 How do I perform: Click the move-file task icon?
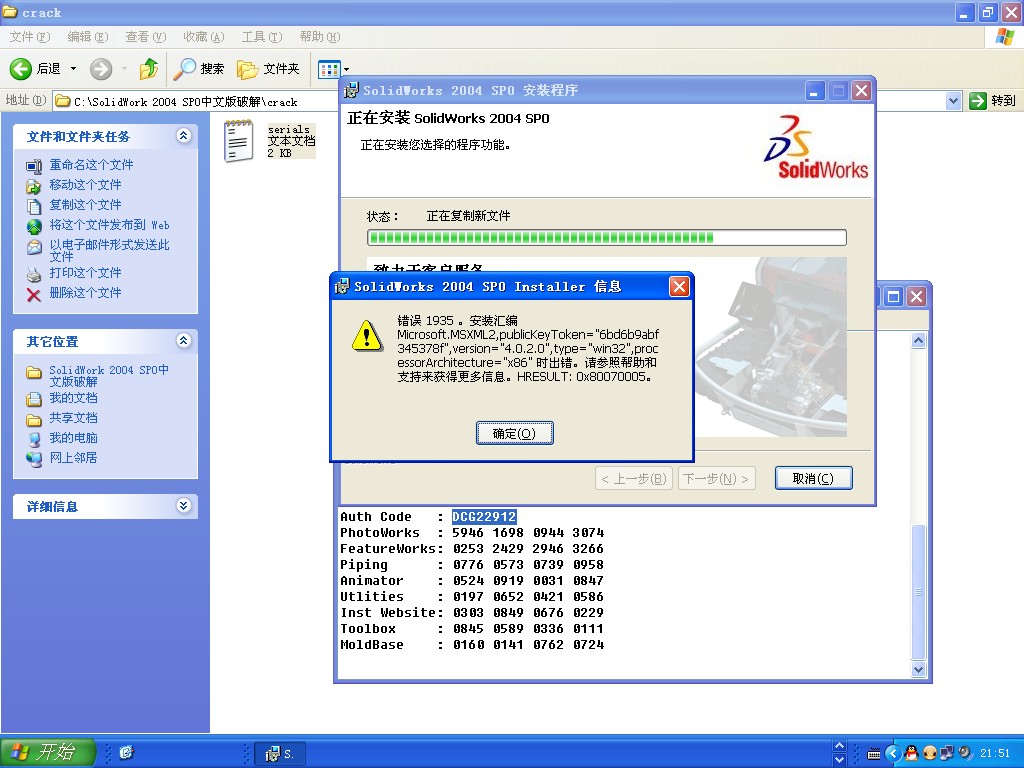(34, 186)
